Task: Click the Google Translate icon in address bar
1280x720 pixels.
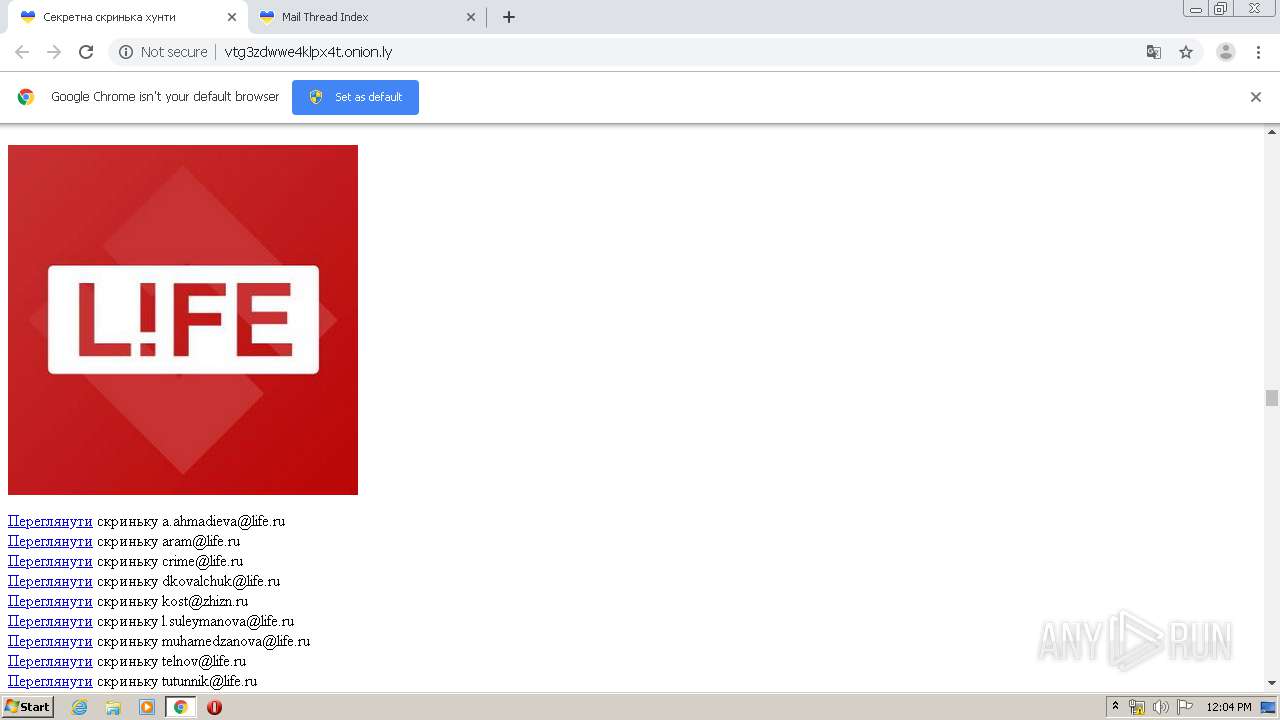Action: point(1153,52)
